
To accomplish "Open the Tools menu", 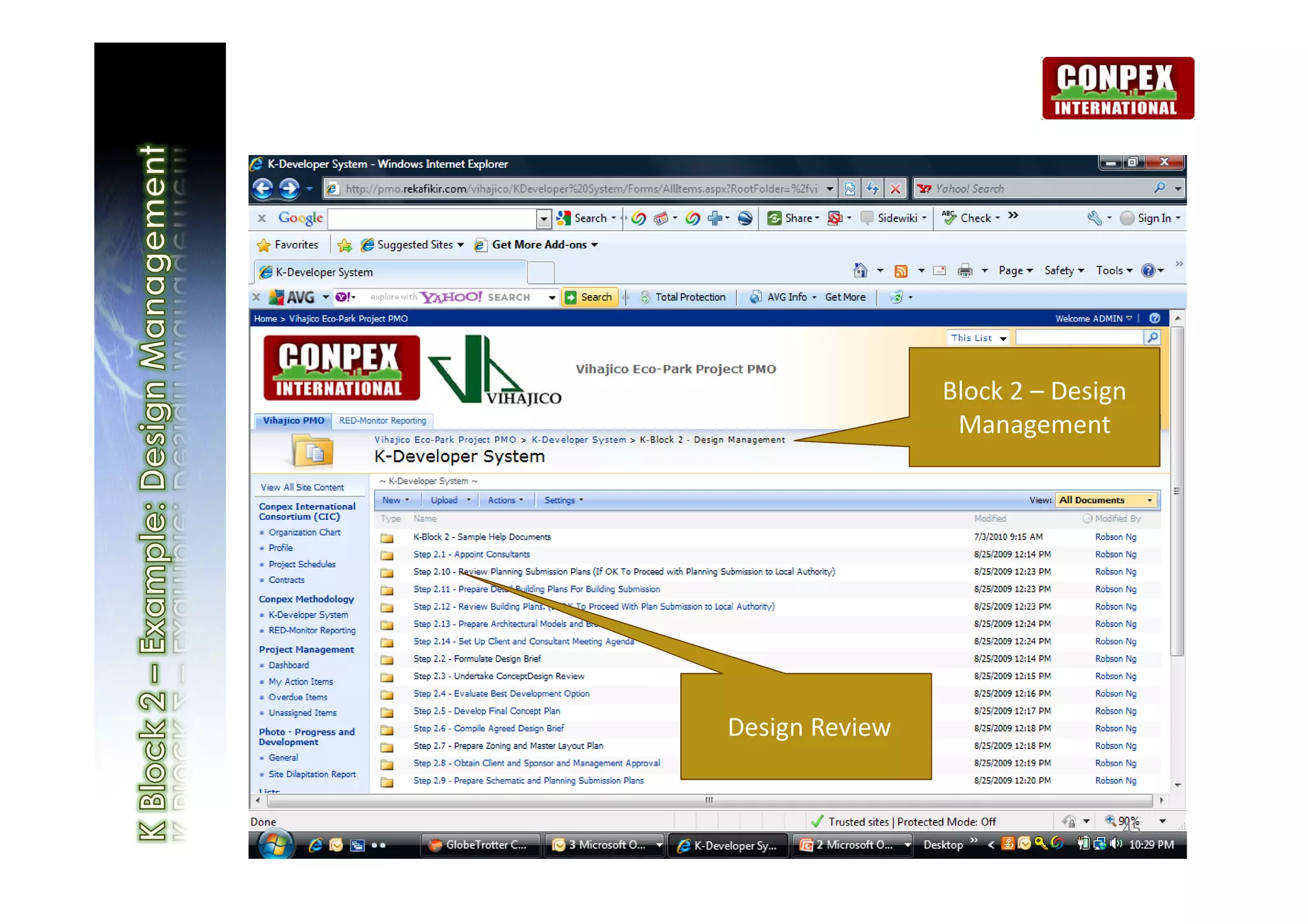I will pyautogui.click(x=1114, y=271).
